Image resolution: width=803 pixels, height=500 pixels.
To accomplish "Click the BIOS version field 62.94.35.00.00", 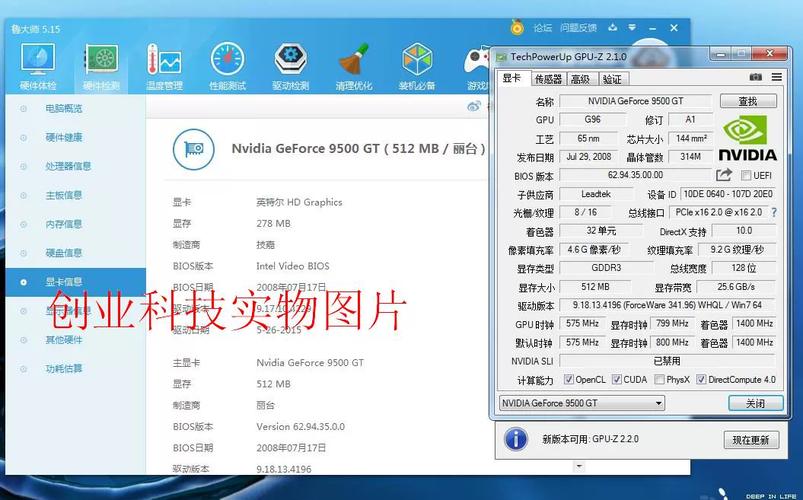I will (x=636, y=175).
